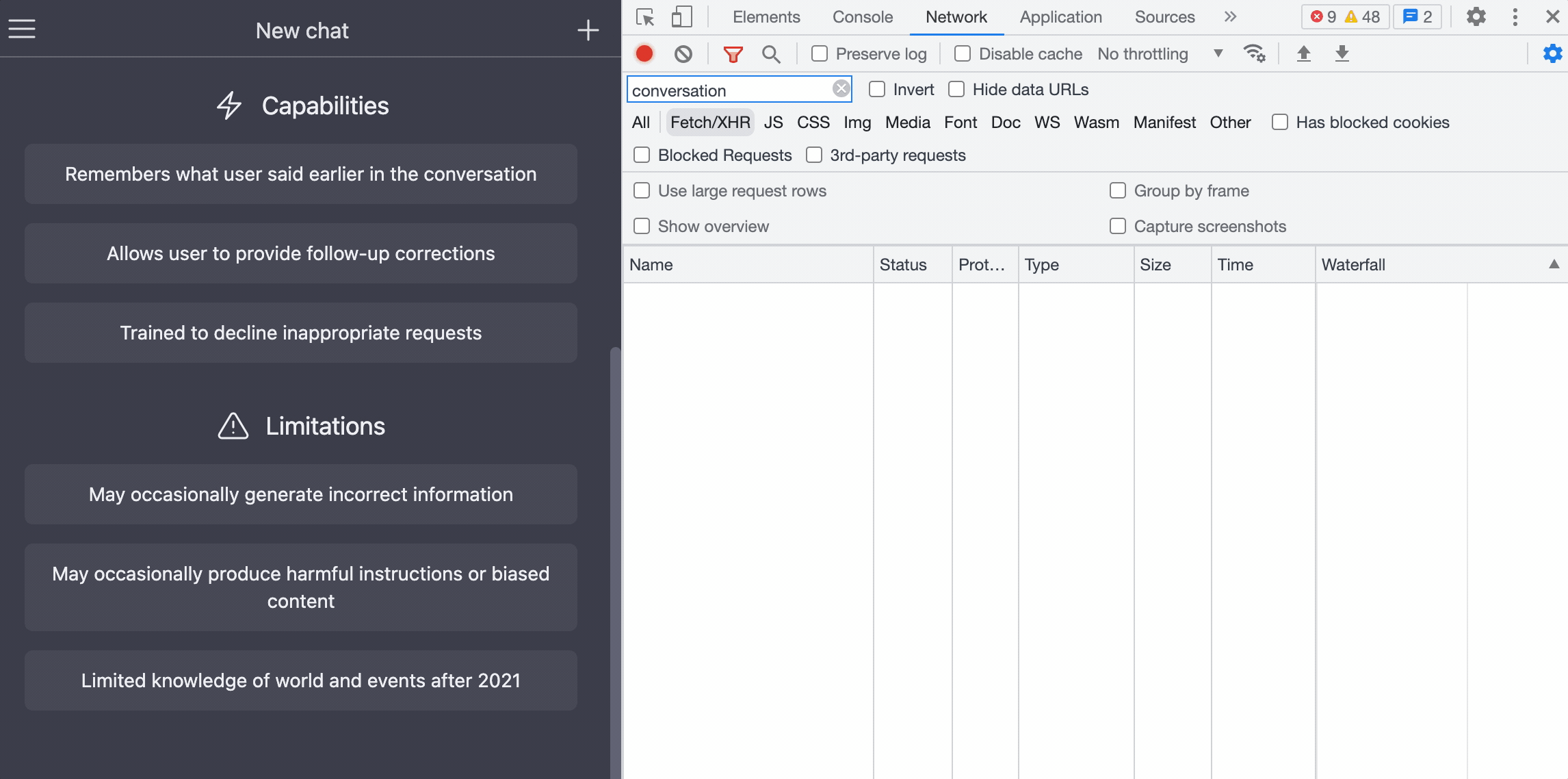Toggle Waterfall sort arrow

[1554, 264]
